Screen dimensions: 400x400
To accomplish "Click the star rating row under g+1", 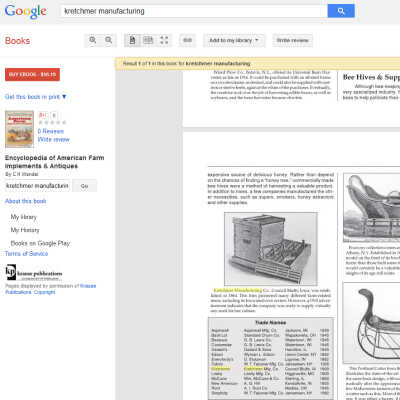I will [x=52, y=123].
